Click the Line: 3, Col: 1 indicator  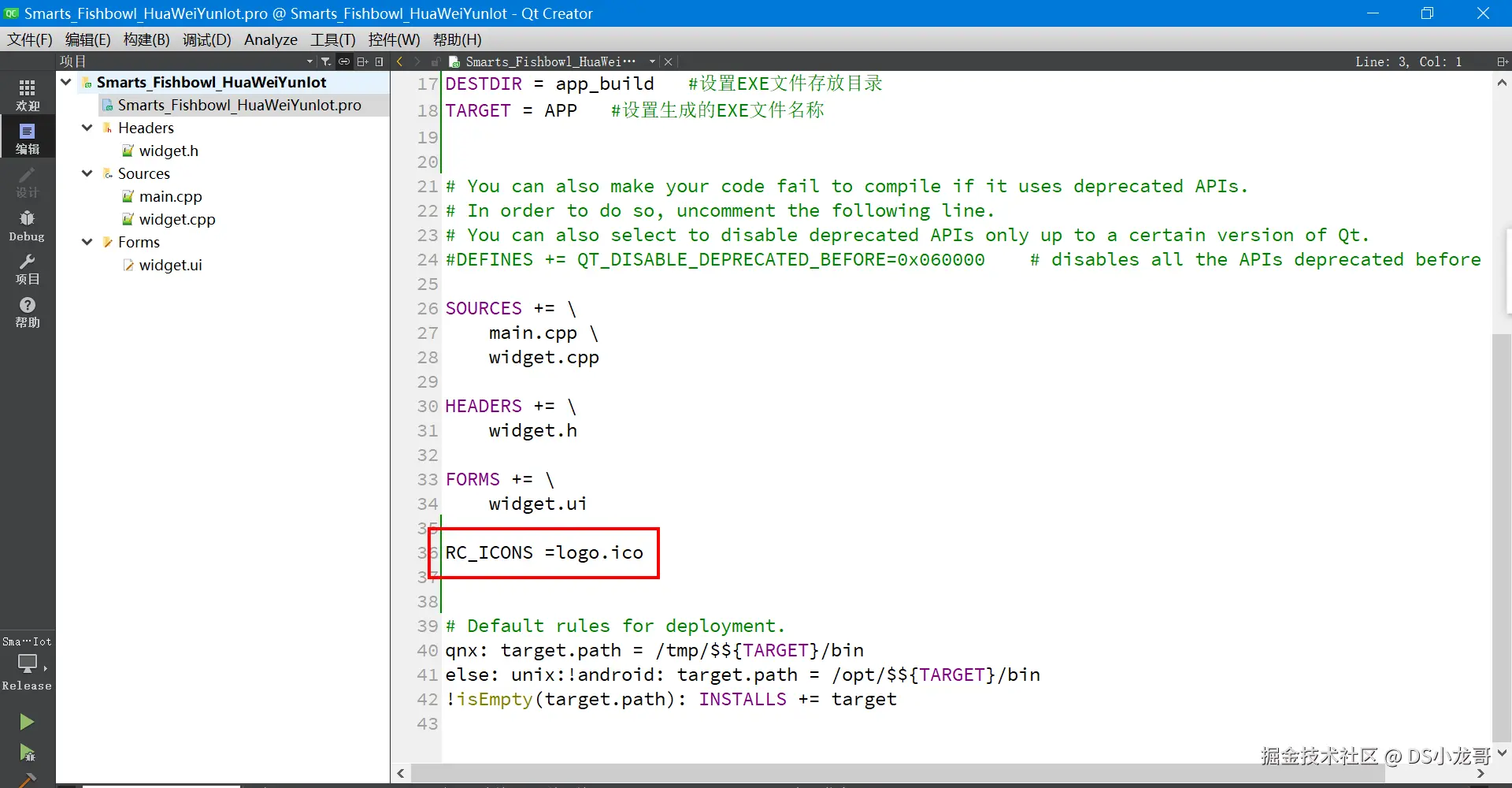coord(1408,61)
